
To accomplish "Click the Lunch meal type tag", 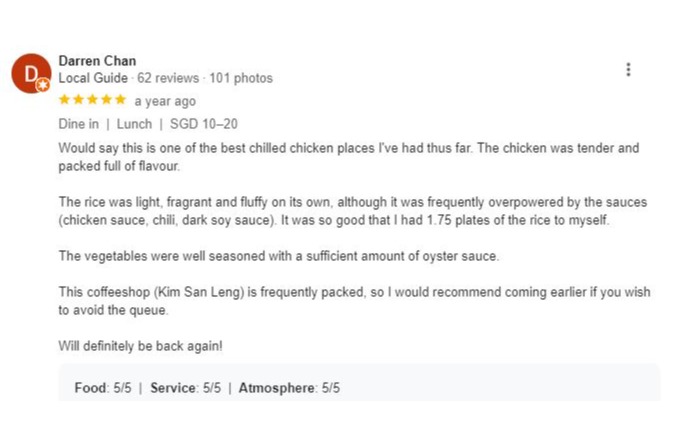I will pyautogui.click(x=134, y=124).
